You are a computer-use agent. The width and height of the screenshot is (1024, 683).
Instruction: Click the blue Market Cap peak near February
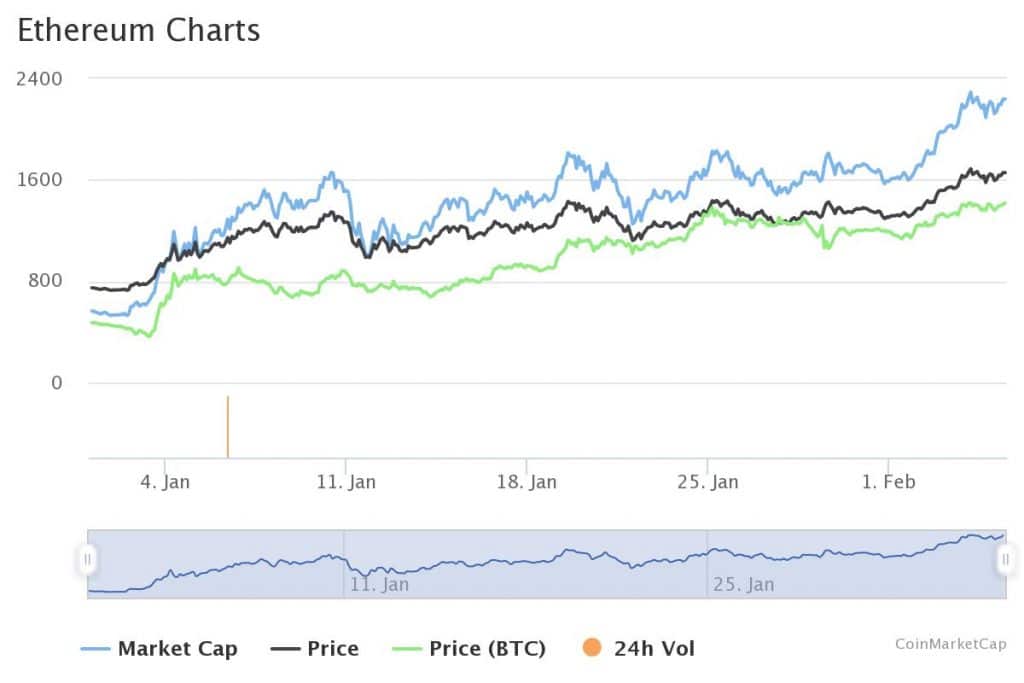pos(969,94)
